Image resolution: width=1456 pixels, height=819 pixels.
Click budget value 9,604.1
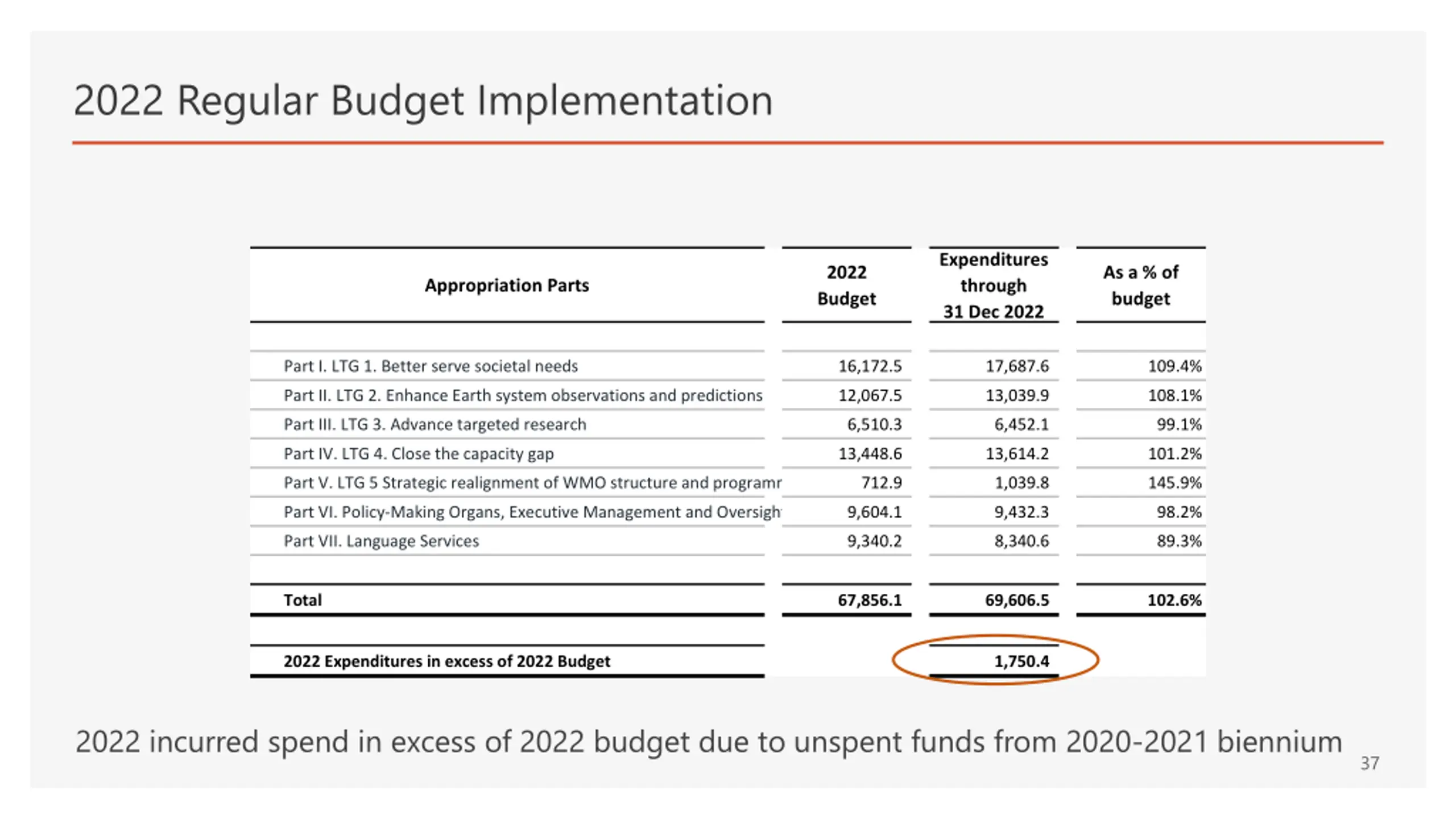pyautogui.click(x=874, y=512)
